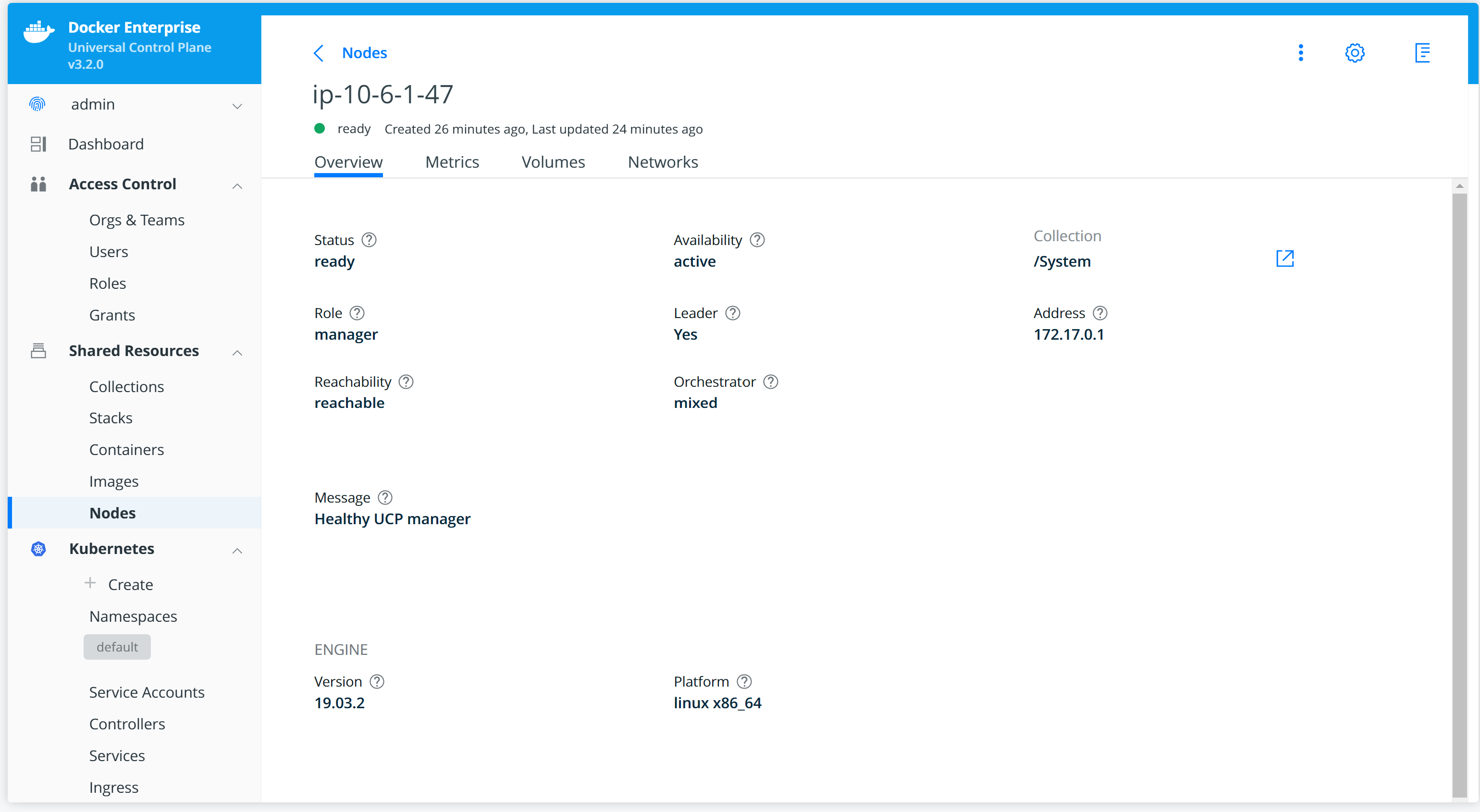This screenshot has height=812, width=1480.
Task: Expand the admin user dropdown
Action: (237, 106)
